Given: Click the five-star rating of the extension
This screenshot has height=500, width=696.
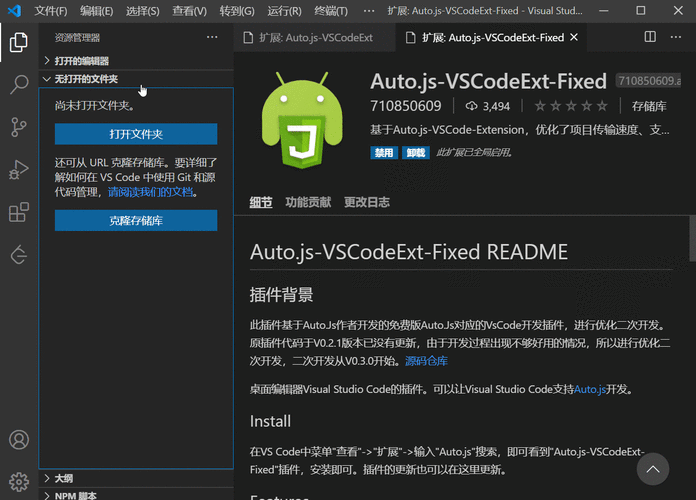Looking at the screenshot, I should click(x=571, y=106).
